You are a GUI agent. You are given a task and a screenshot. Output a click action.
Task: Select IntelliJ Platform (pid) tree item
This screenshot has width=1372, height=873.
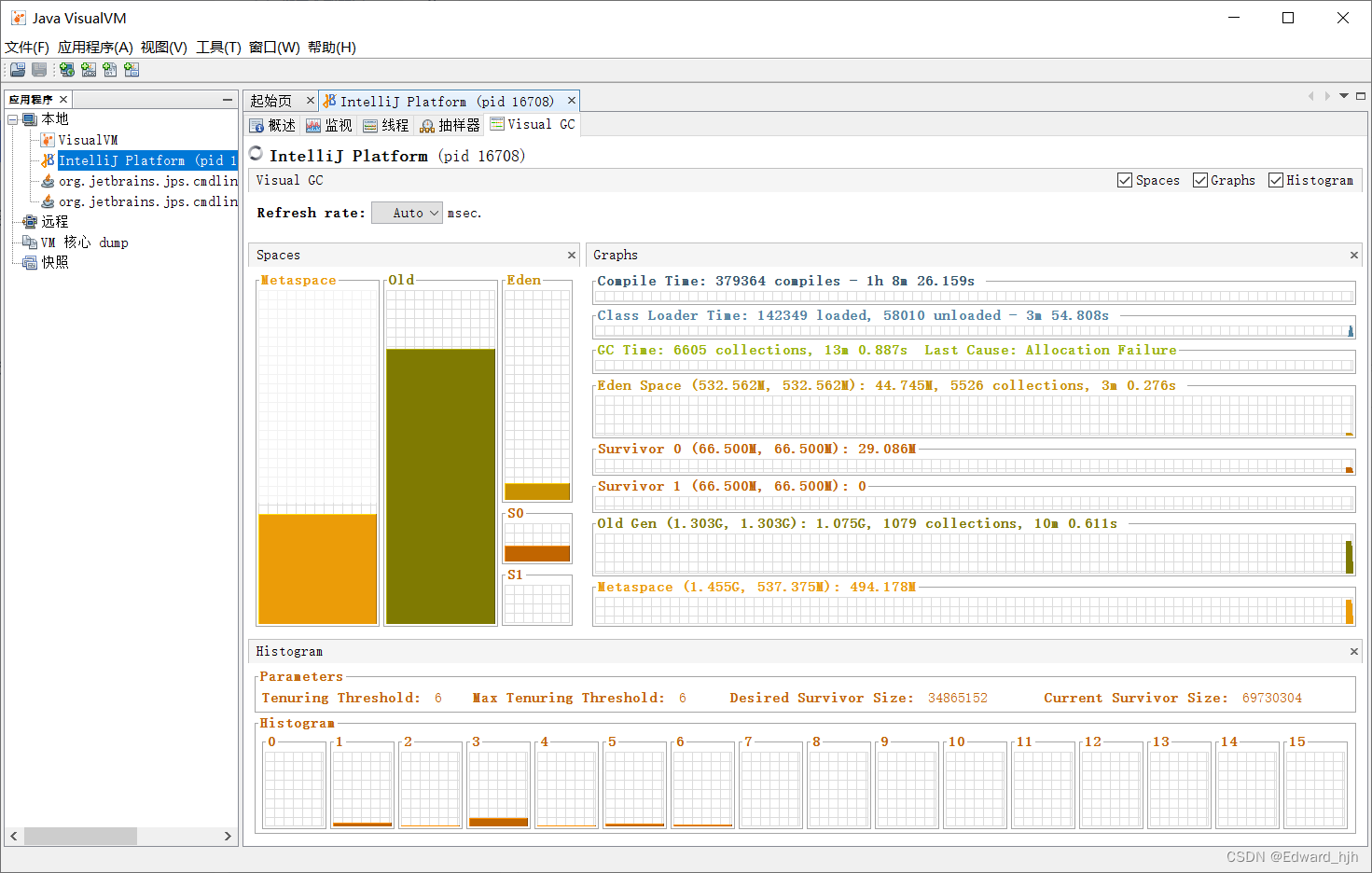click(x=147, y=160)
